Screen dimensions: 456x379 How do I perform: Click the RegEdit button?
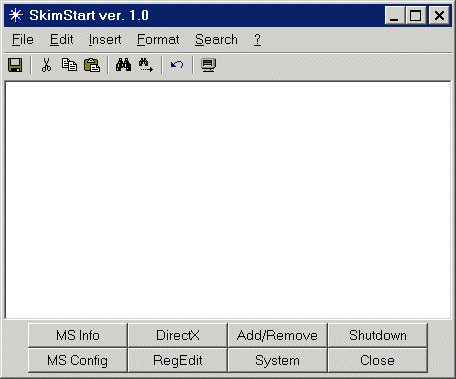[178, 360]
